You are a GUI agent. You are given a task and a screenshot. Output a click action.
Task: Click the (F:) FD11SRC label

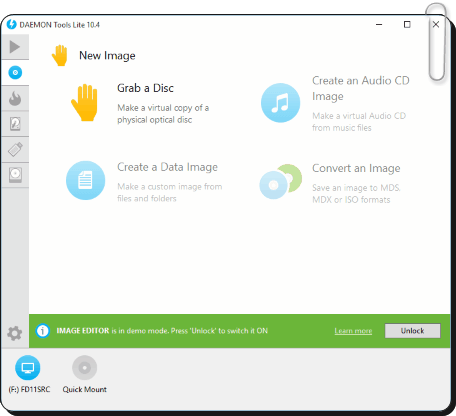pyautogui.click(x=29, y=389)
